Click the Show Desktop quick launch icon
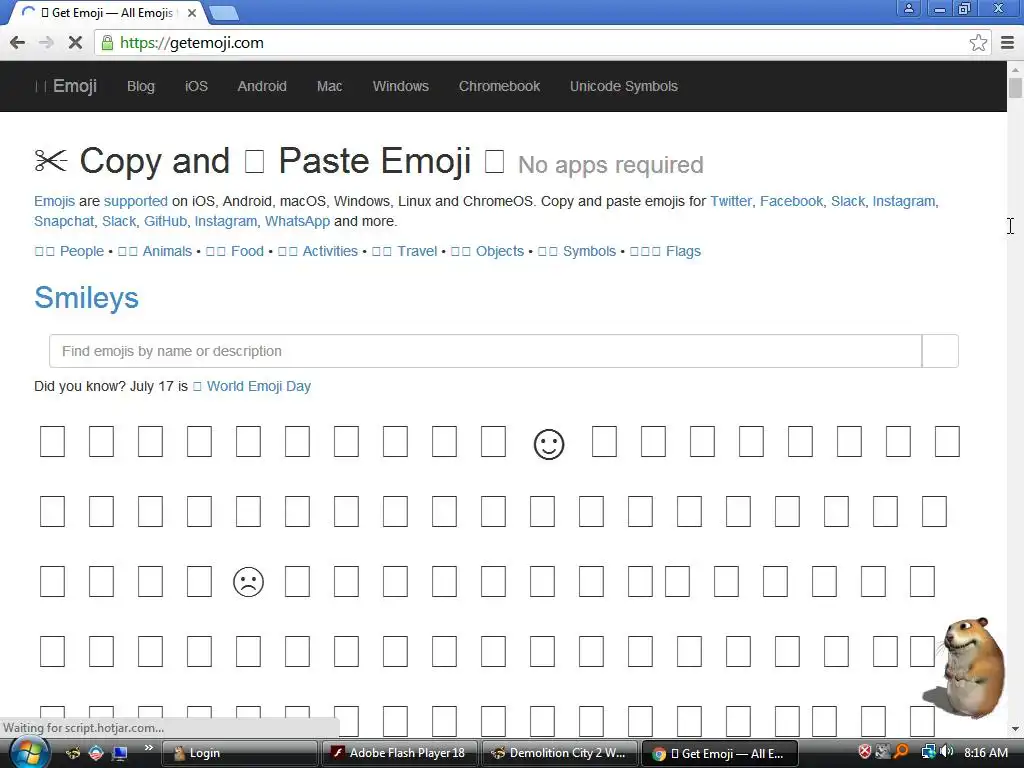 (120, 754)
